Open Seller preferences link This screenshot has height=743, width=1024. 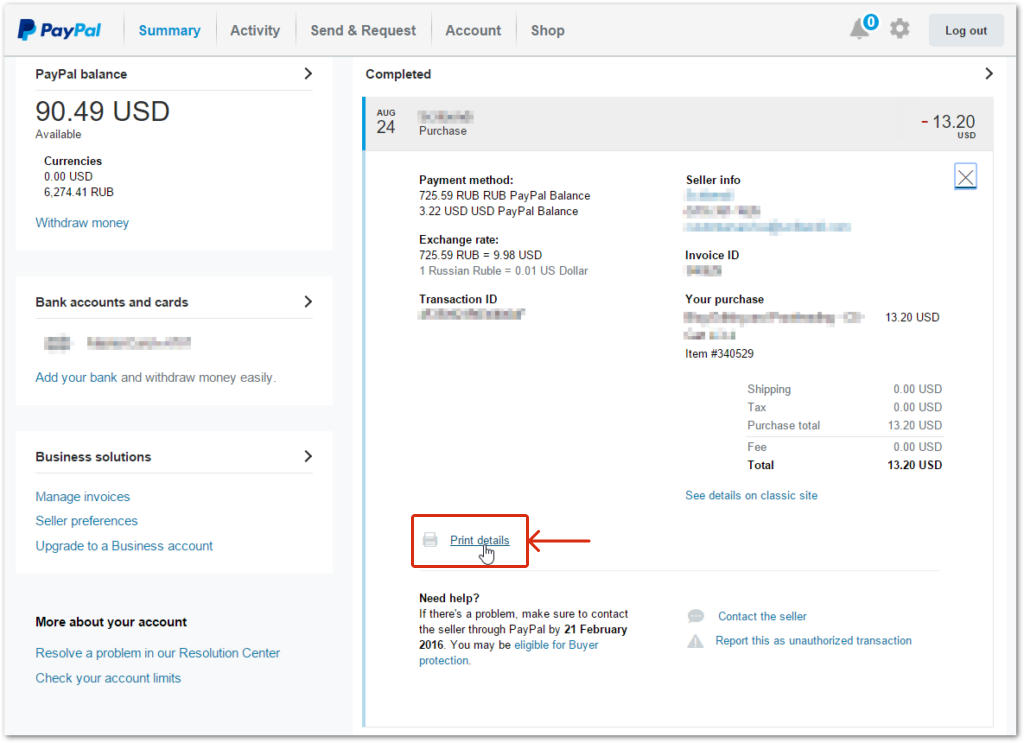pos(87,521)
